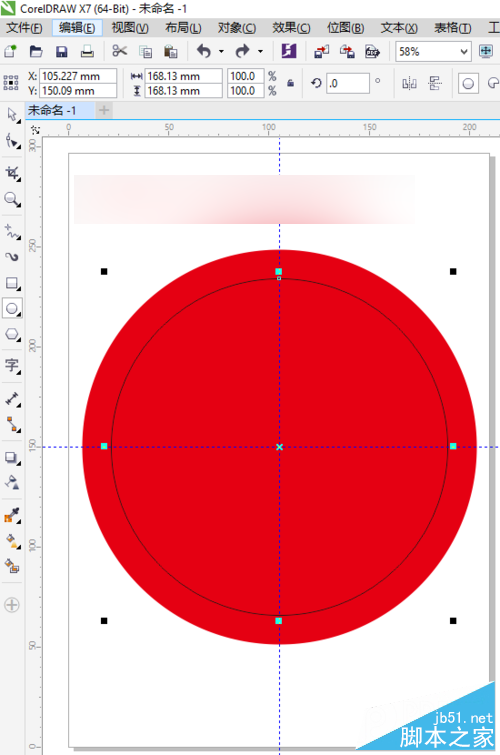Select the Rectangle tool
Viewport: 500px width, 755px height.
tap(12, 283)
